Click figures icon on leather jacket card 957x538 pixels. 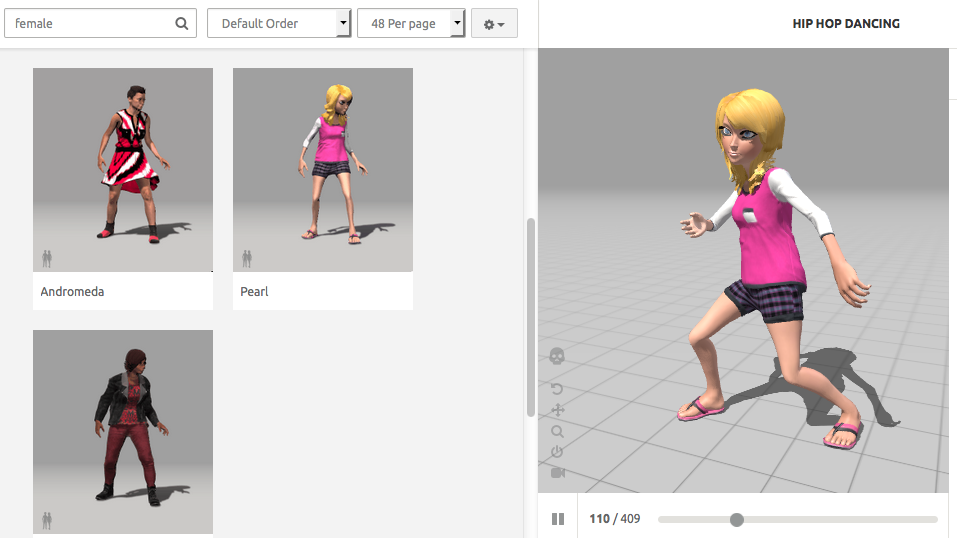pos(47,520)
